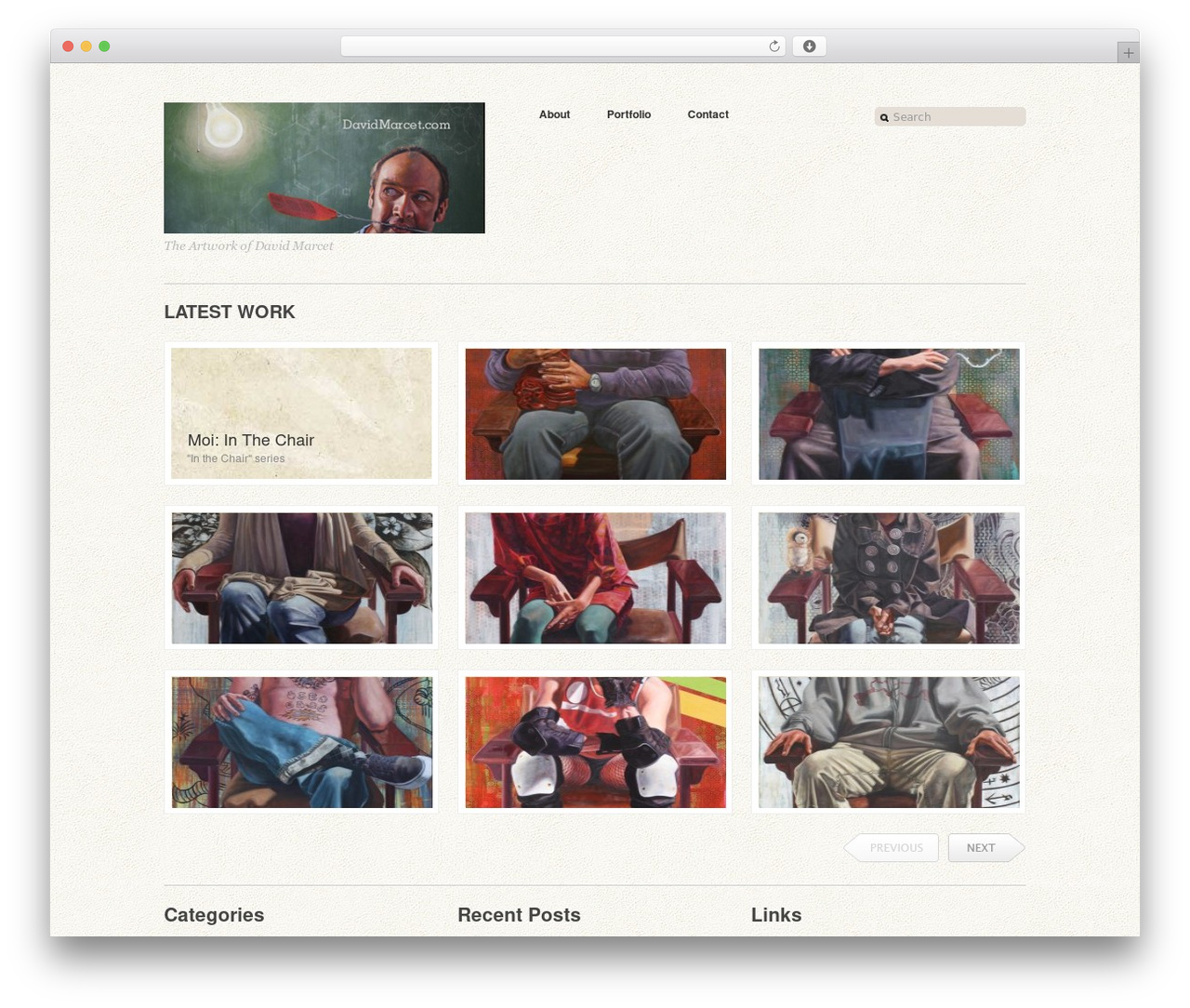Click the '"In the Chair" series' subtitle
Image resolution: width=1190 pixels, height=1008 pixels.
[x=236, y=458]
